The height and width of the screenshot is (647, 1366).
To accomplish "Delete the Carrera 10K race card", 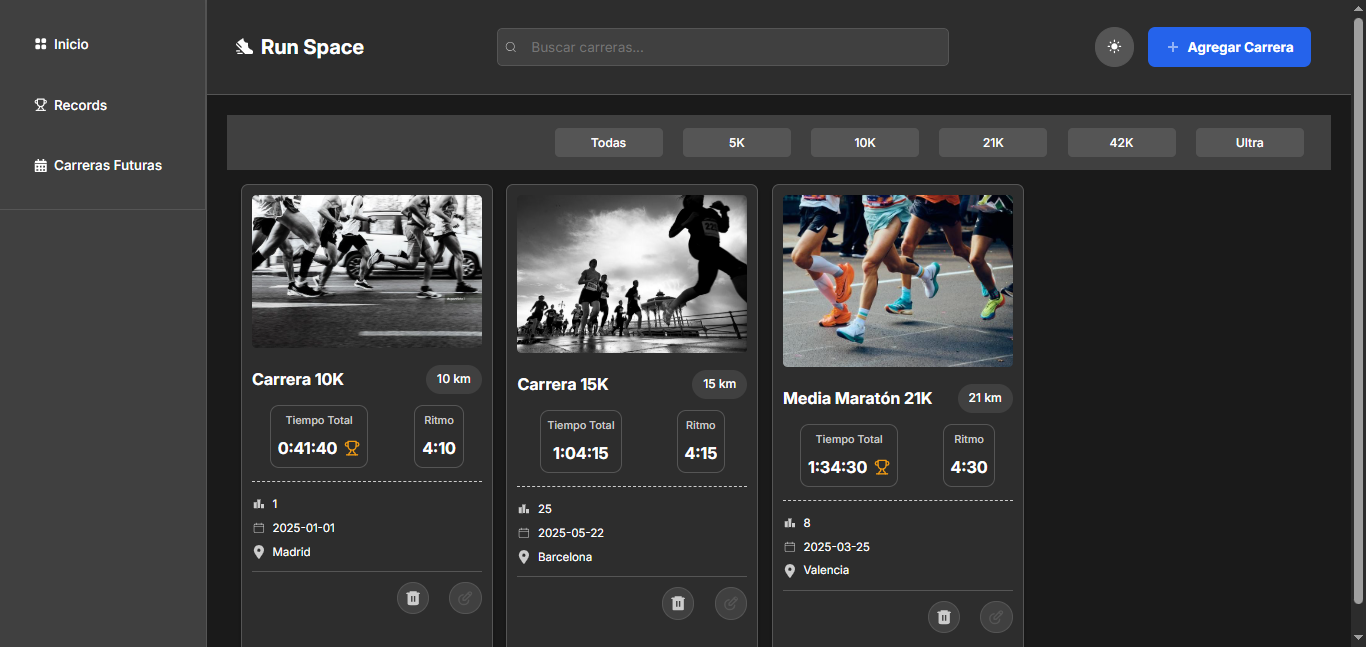I will coord(413,598).
